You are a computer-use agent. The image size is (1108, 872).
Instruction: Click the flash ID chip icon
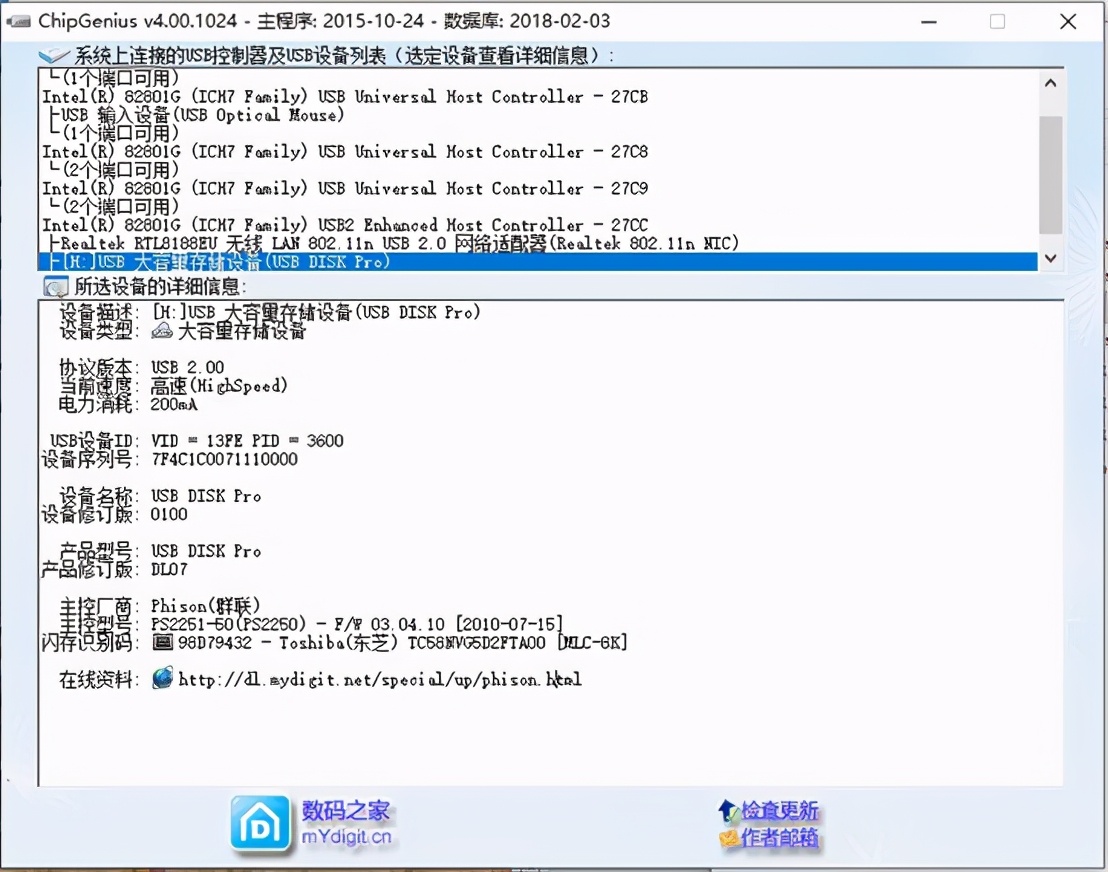point(163,642)
